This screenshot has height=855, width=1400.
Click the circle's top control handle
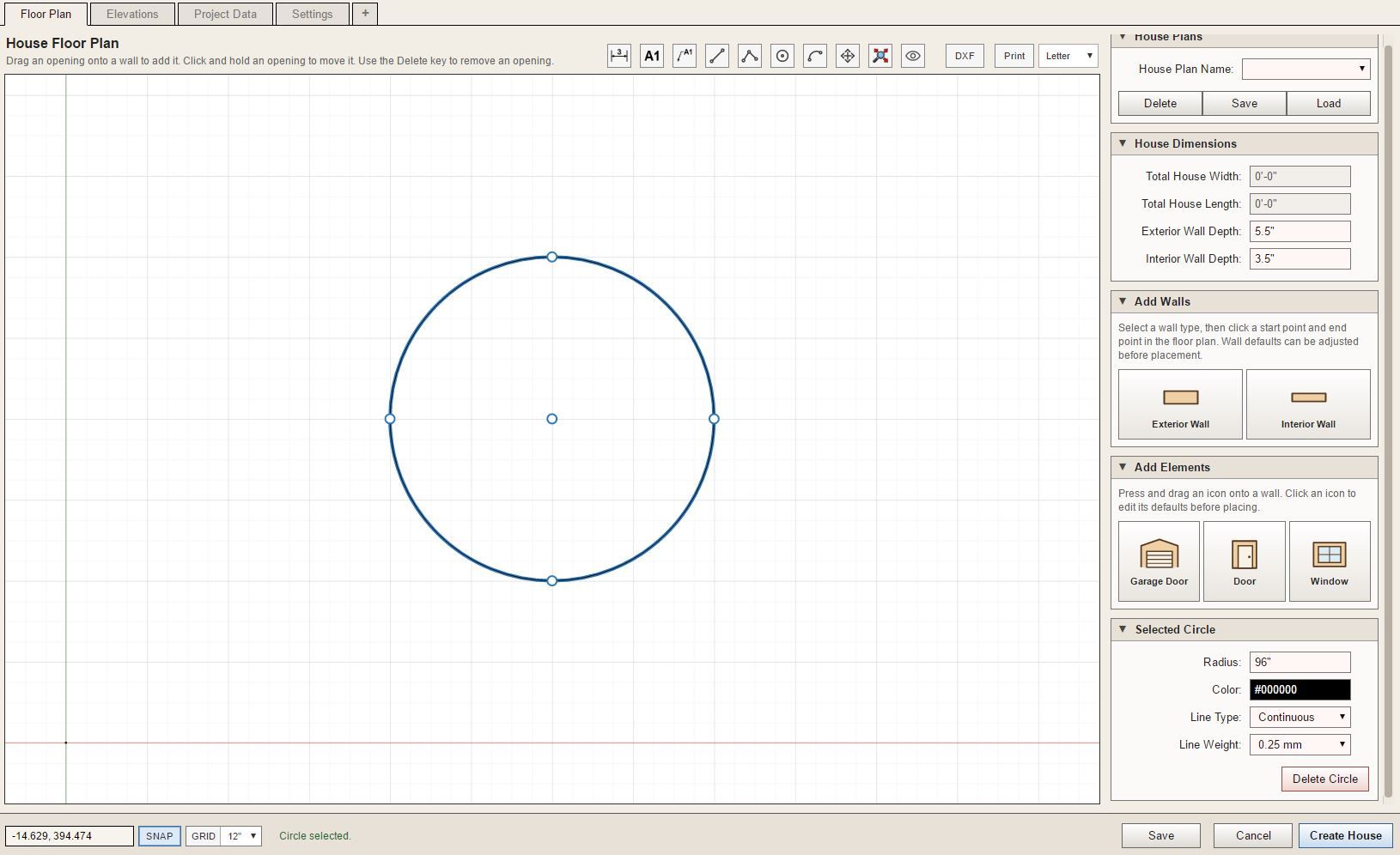[552, 257]
